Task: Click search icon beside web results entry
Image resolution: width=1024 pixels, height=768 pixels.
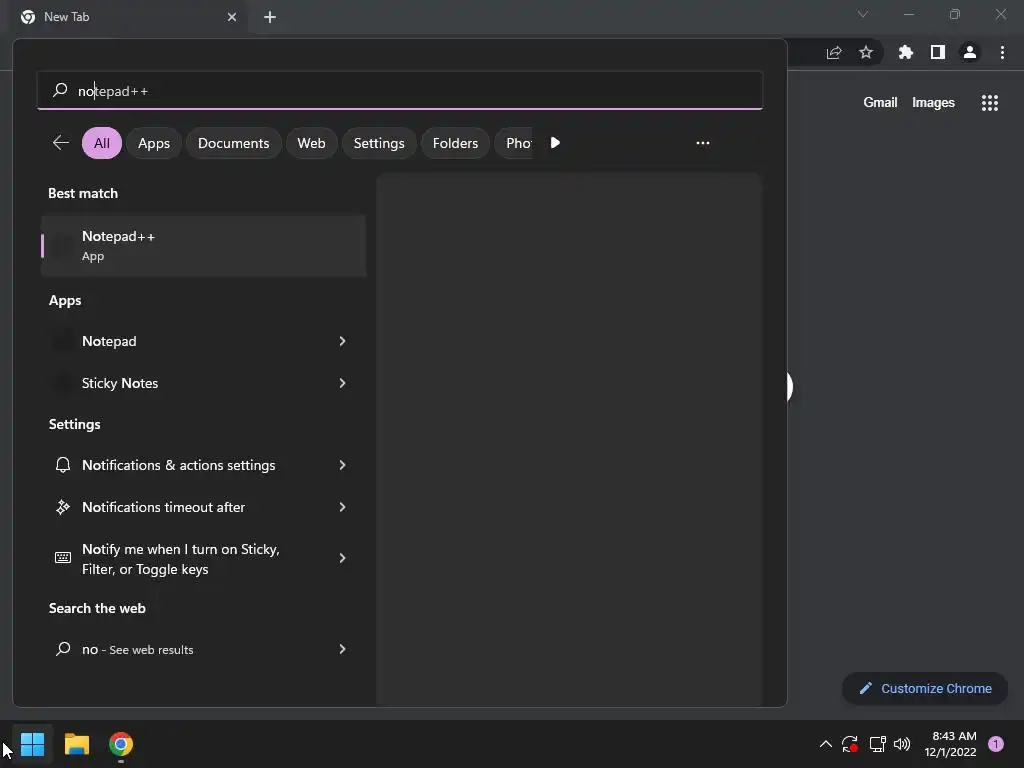Action: click(63, 648)
